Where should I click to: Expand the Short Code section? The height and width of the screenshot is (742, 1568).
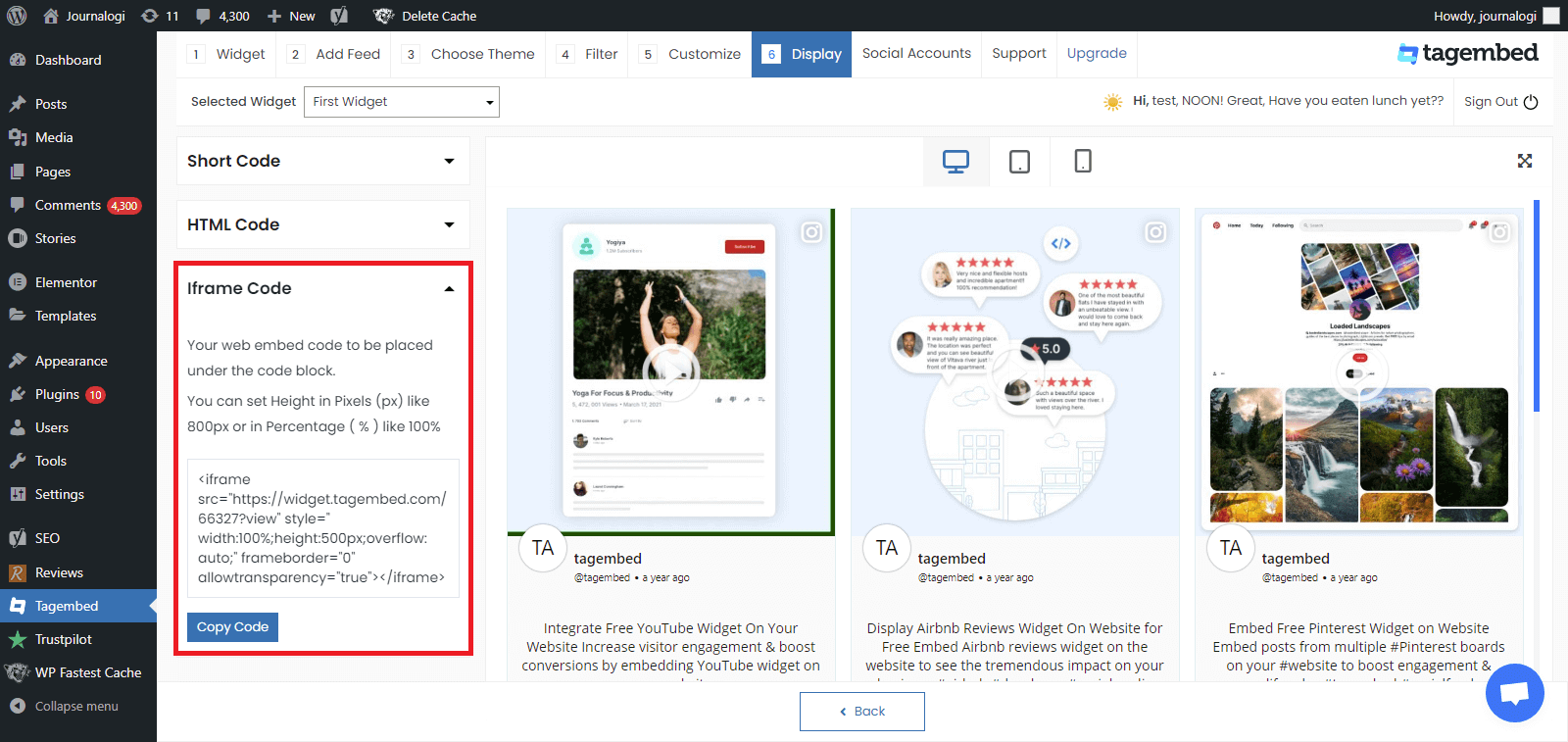pyautogui.click(x=322, y=161)
